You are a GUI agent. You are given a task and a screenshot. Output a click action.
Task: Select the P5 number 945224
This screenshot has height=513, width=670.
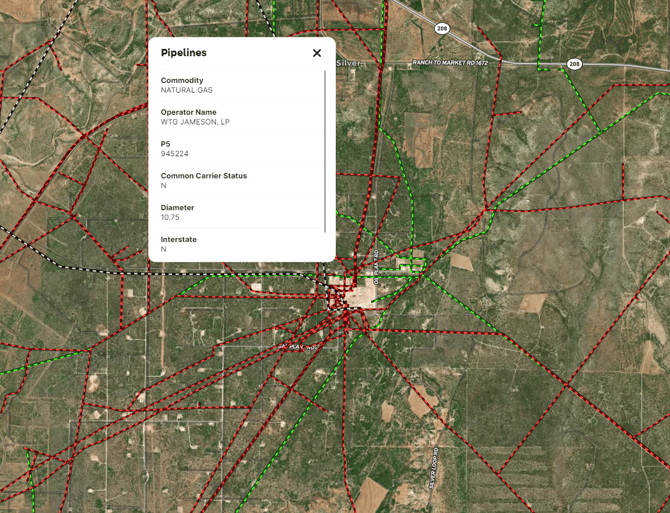click(x=174, y=154)
